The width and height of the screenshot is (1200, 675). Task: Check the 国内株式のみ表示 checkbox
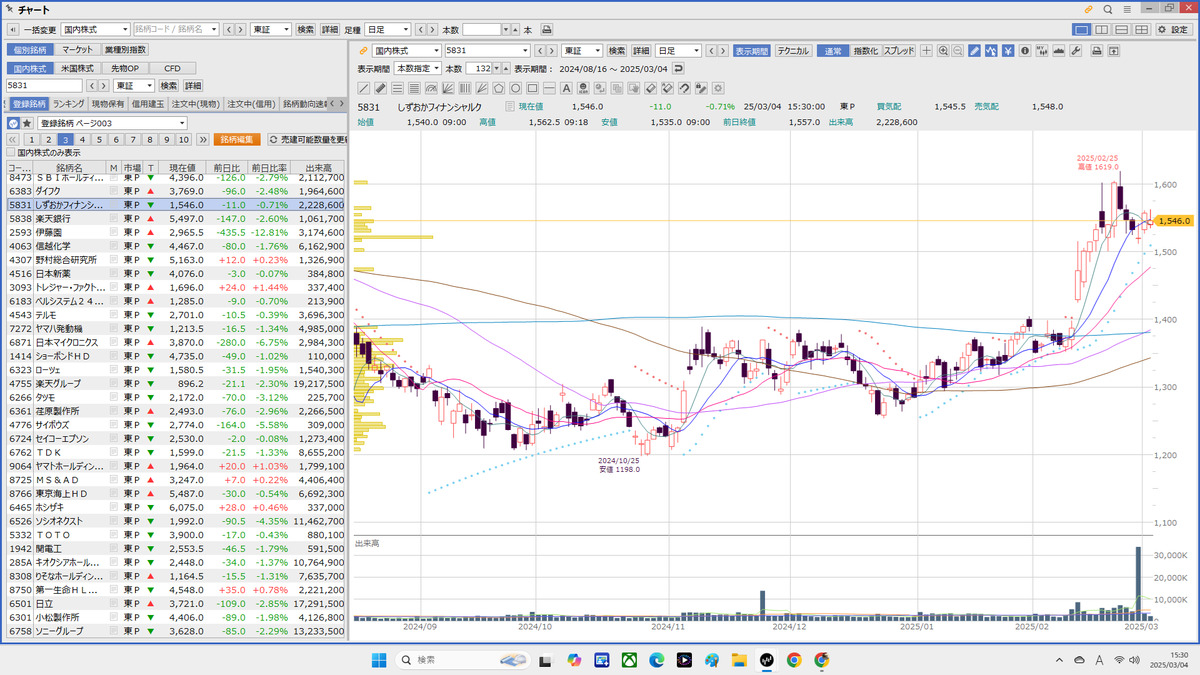pos(11,153)
